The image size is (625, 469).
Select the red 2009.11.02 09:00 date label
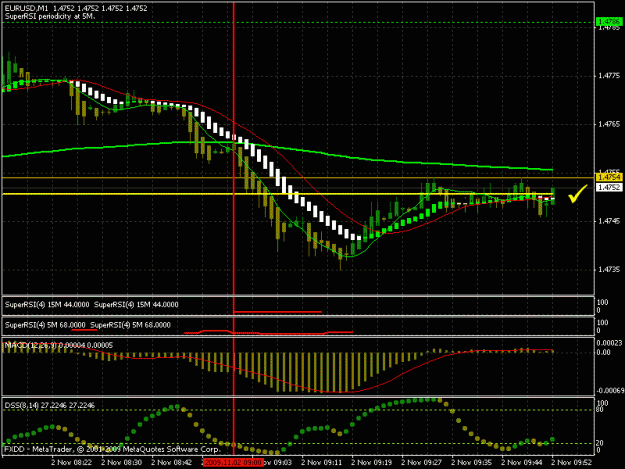click(233, 462)
